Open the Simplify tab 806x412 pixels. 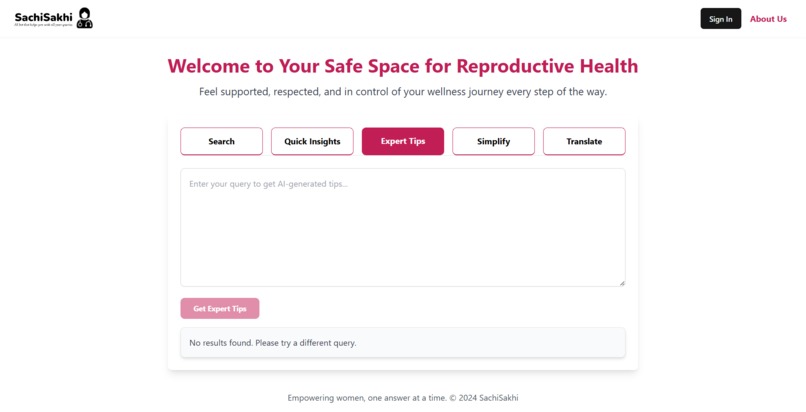(x=493, y=141)
